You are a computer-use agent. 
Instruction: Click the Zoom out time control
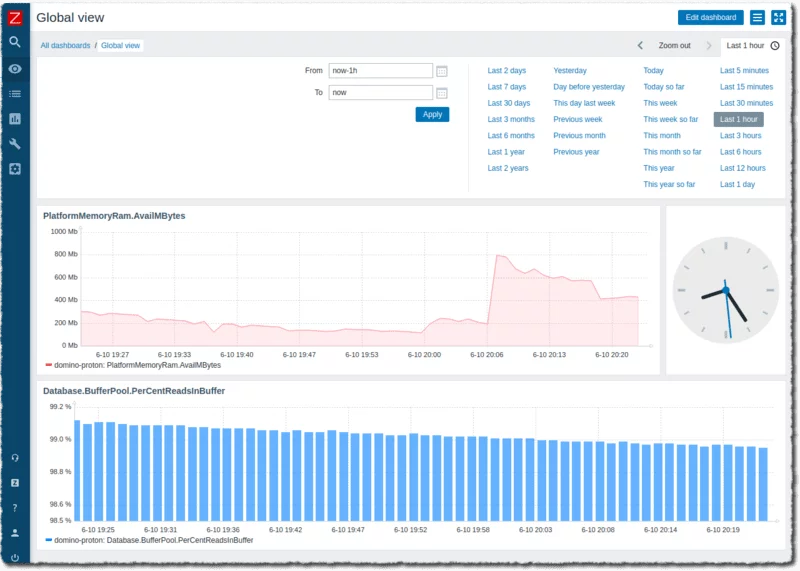[x=674, y=46]
